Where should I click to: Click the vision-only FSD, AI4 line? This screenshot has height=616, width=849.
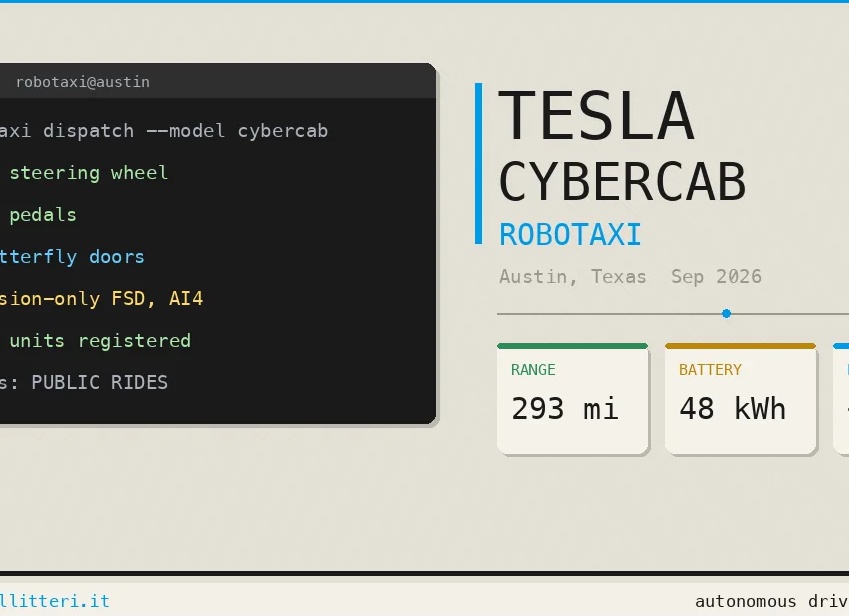pos(101,298)
